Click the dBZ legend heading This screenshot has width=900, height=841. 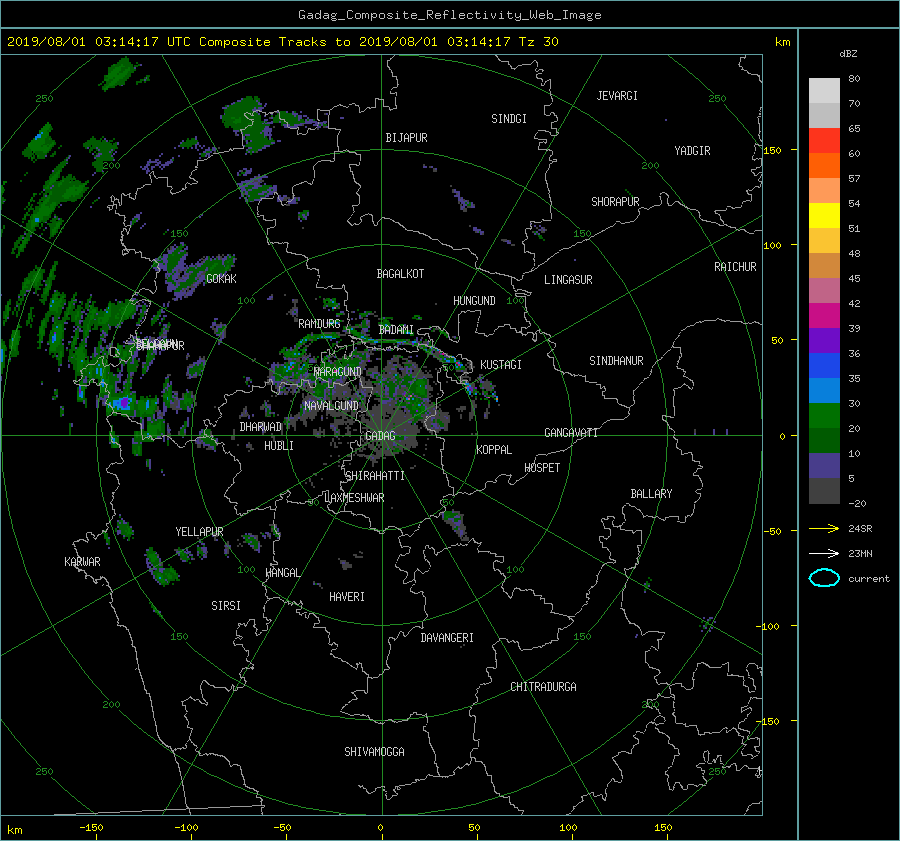click(x=848, y=53)
